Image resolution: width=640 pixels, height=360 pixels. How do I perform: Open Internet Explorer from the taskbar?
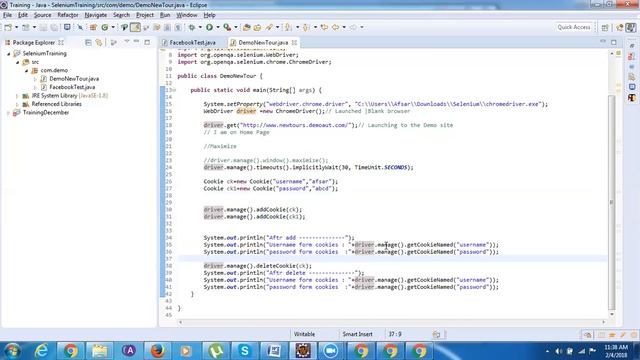[x=42, y=351]
